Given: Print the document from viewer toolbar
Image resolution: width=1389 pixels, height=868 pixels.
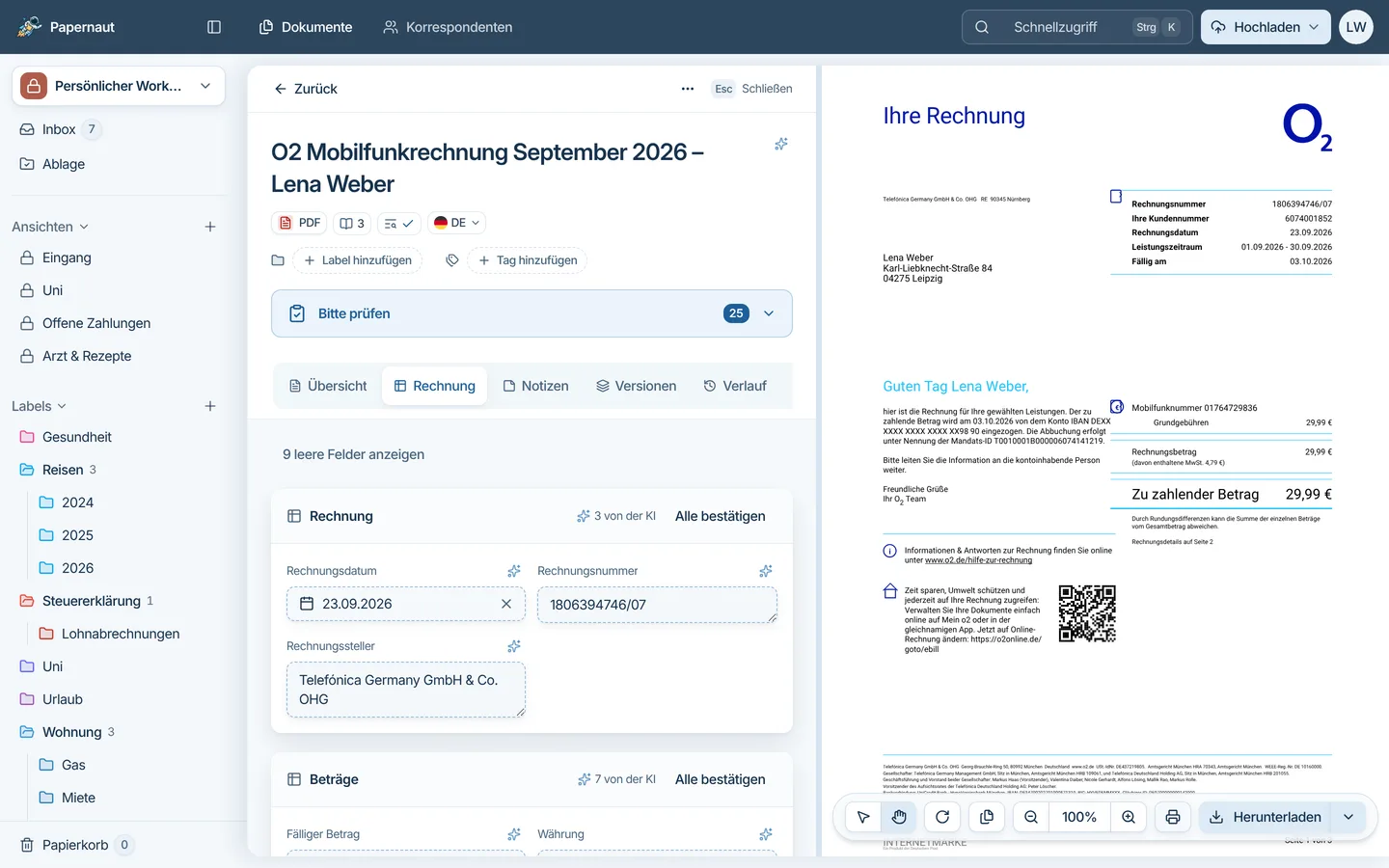Looking at the screenshot, I should (1173, 817).
